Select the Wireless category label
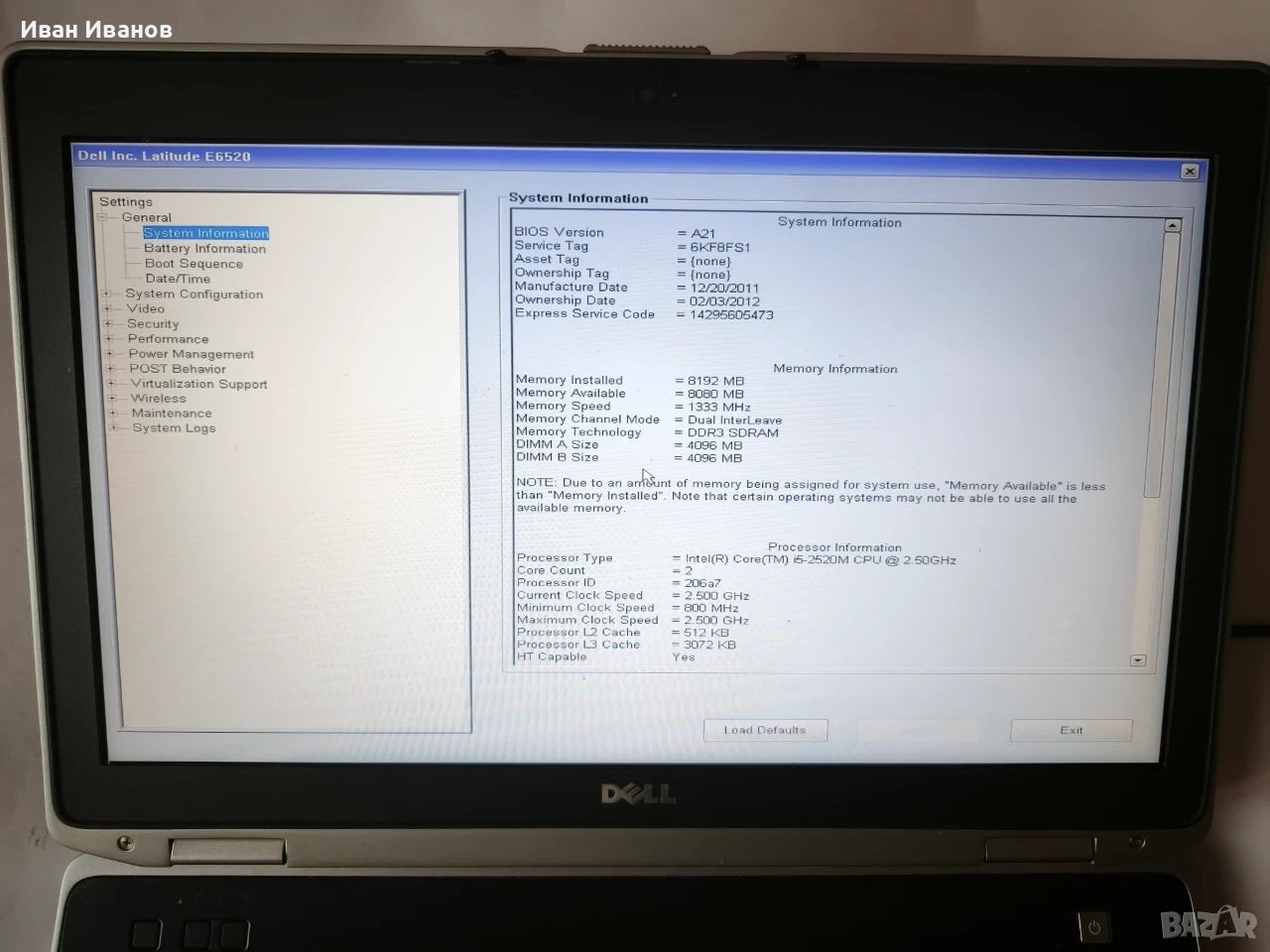1270x952 pixels. pos(159,399)
